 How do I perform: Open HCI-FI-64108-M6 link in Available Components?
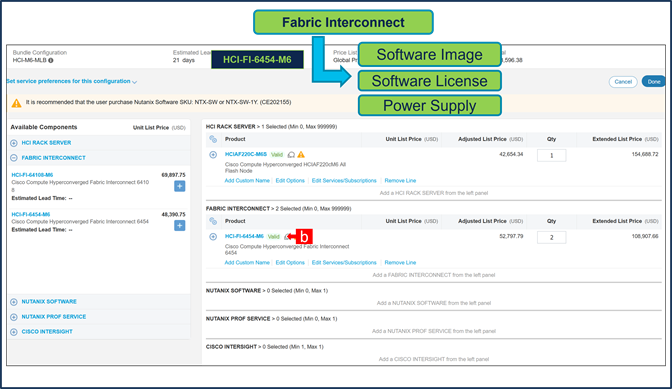coord(32,175)
